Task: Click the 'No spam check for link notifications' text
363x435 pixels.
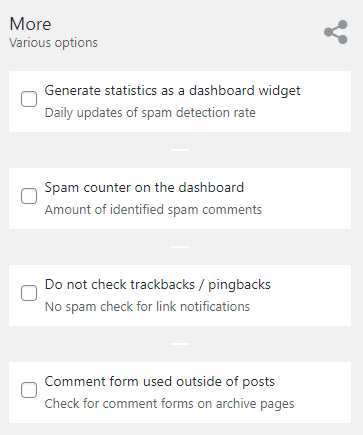Action: (x=147, y=307)
